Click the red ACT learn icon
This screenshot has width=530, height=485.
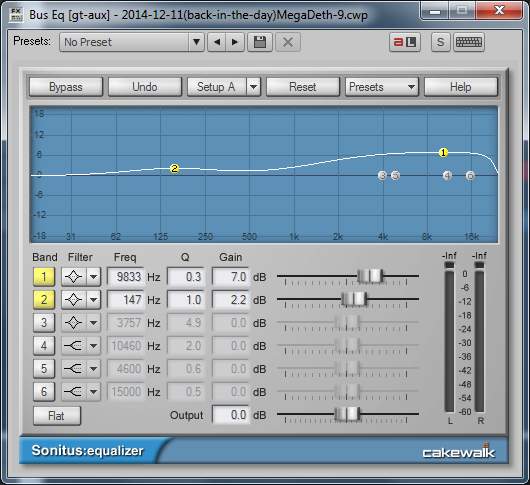point(405,42)
